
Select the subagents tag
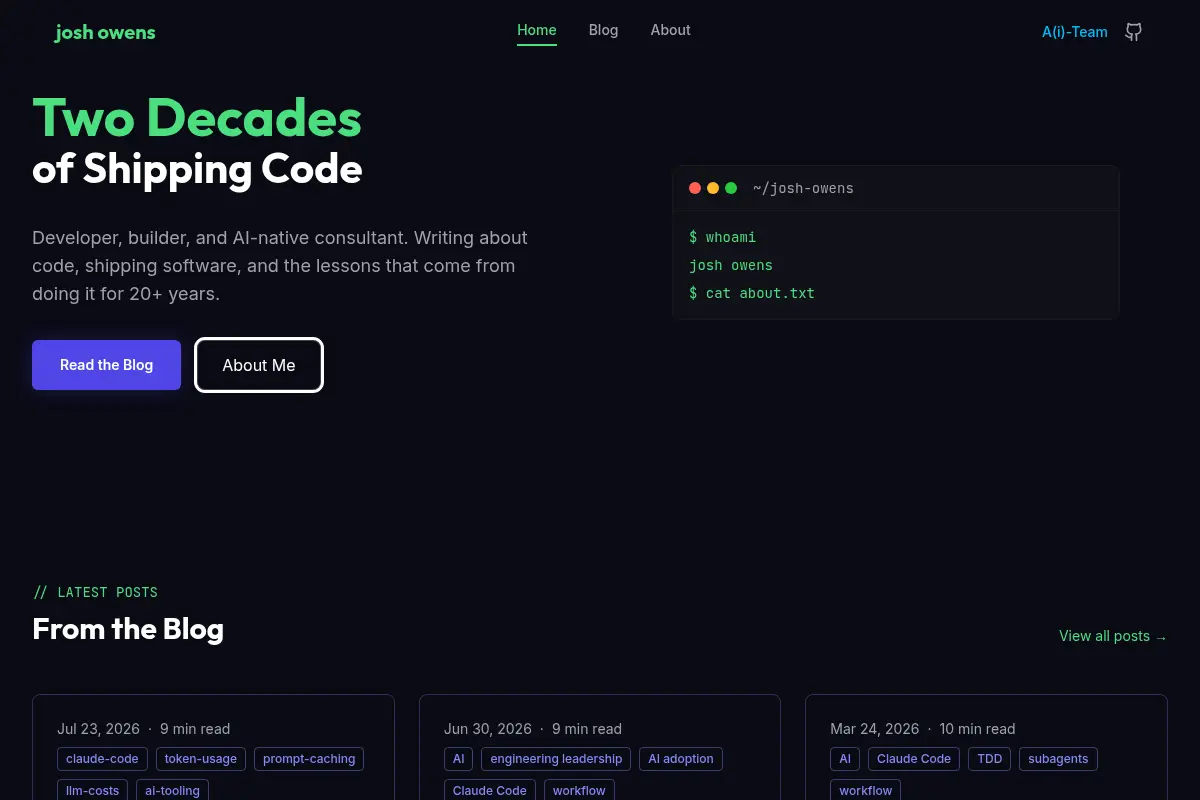tap(1058, 759)
